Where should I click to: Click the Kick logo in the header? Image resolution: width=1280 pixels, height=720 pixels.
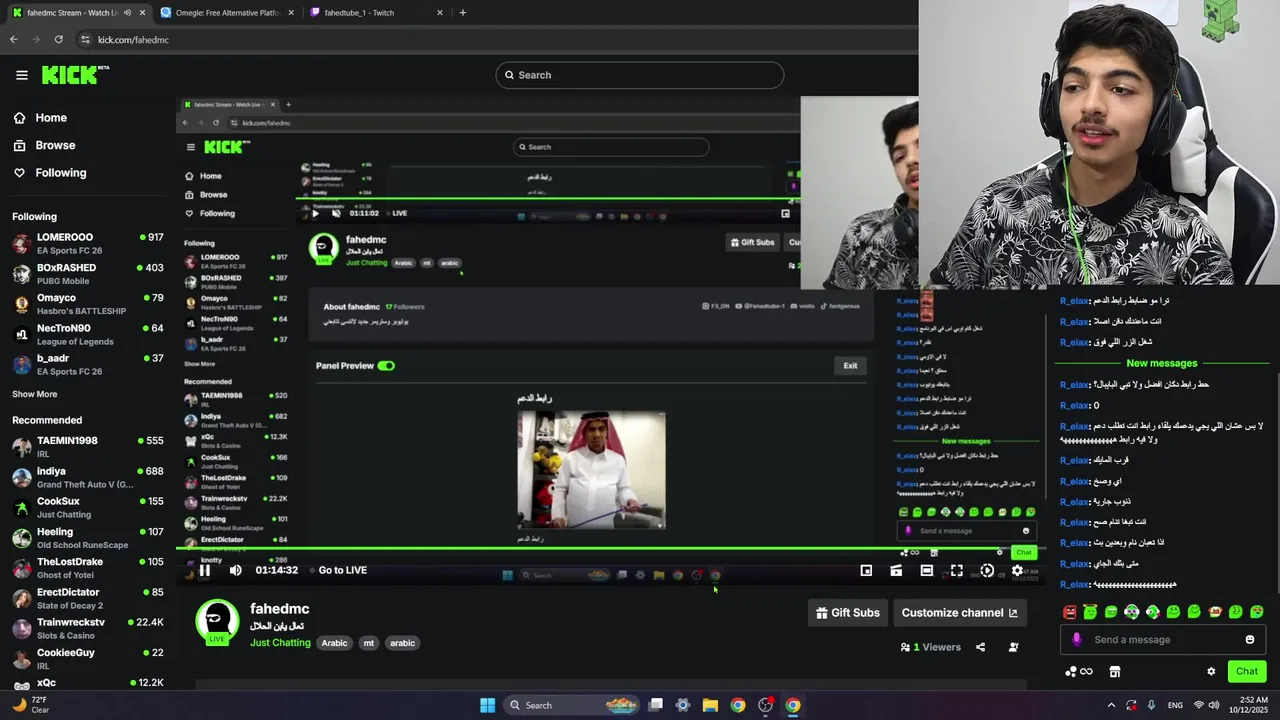tap(74, 75)
